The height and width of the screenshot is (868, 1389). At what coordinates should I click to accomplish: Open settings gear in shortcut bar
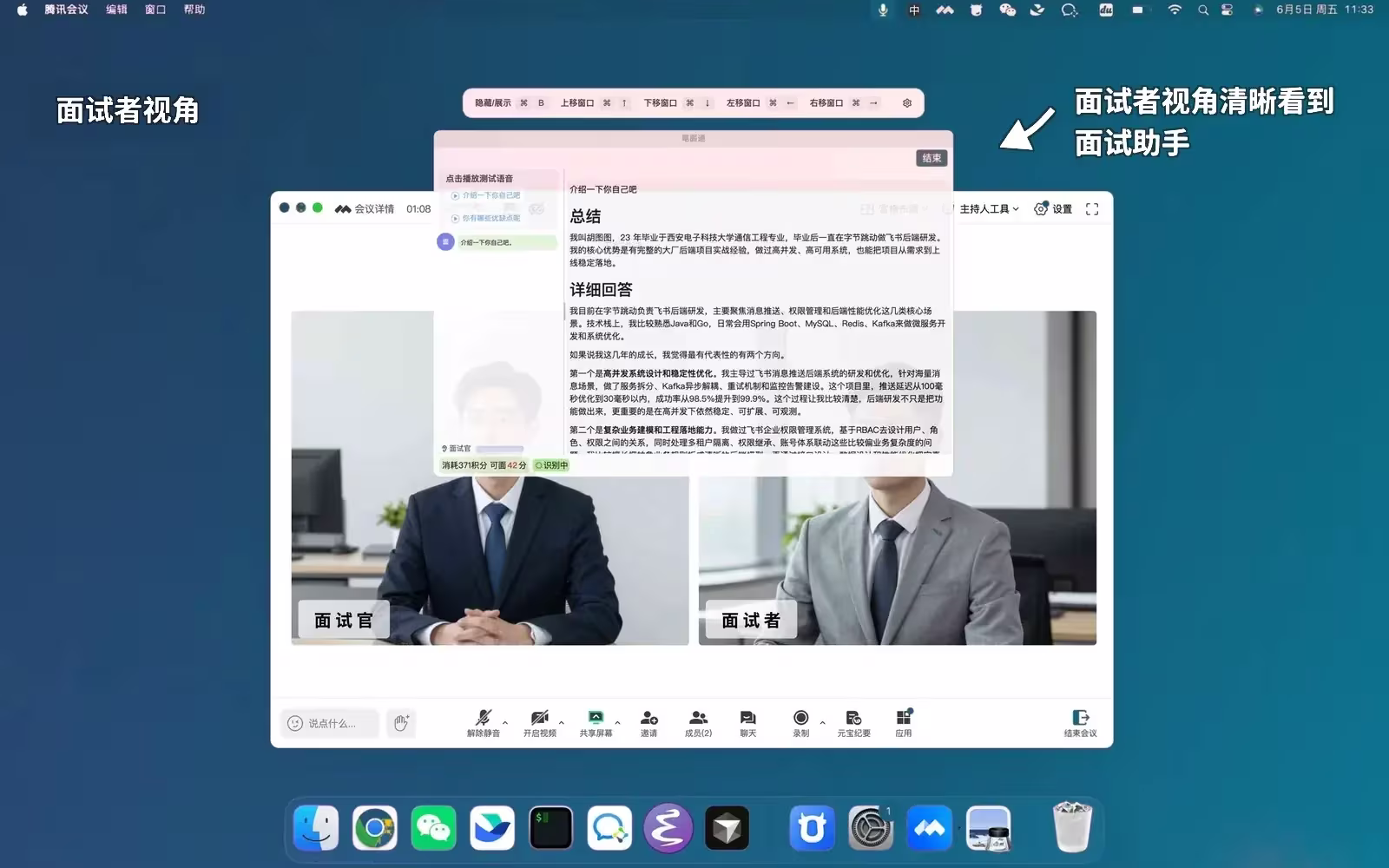click(907, 102)
